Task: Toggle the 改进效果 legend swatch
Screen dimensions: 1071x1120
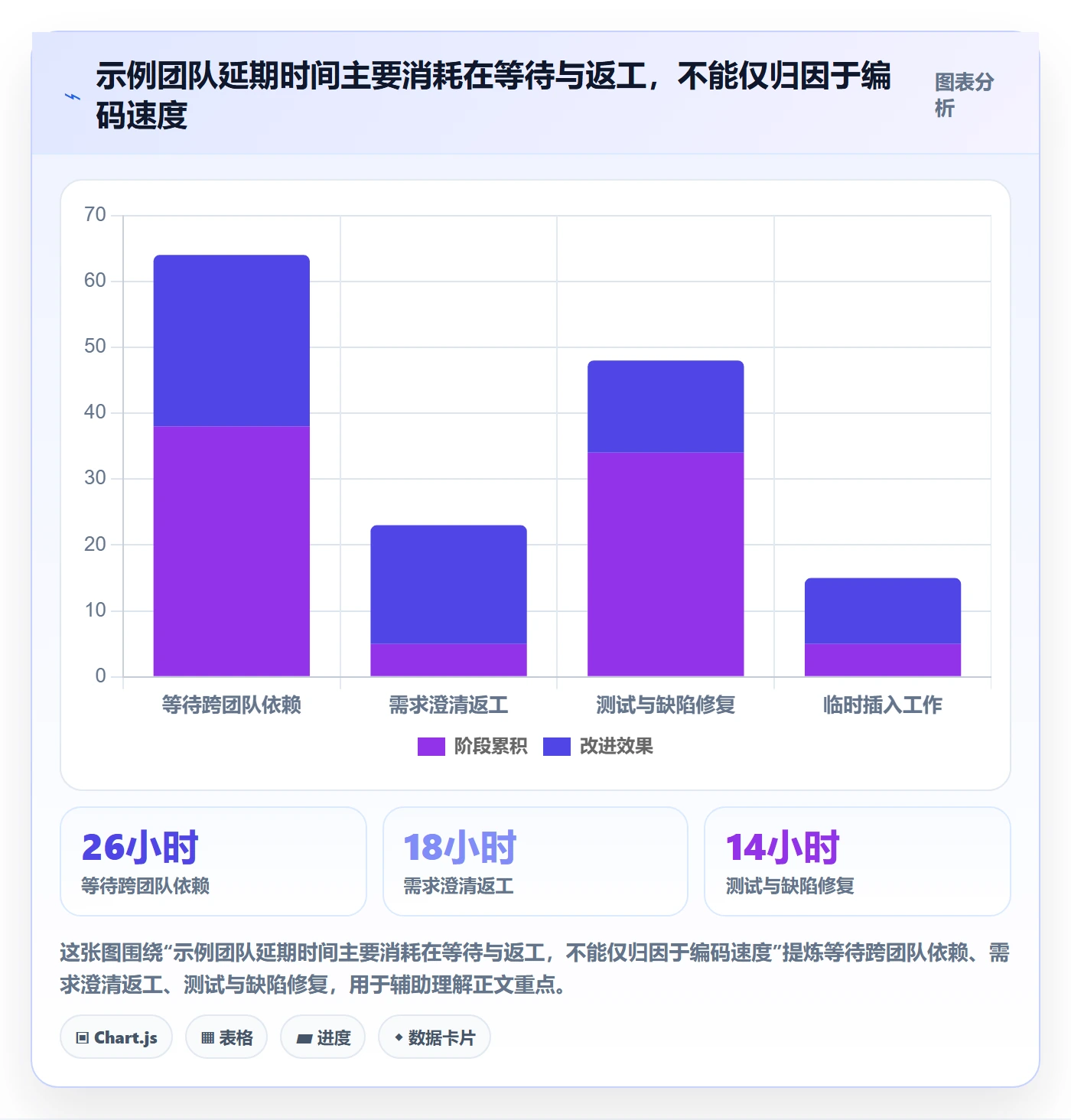Action: click(x=556, y=747)
